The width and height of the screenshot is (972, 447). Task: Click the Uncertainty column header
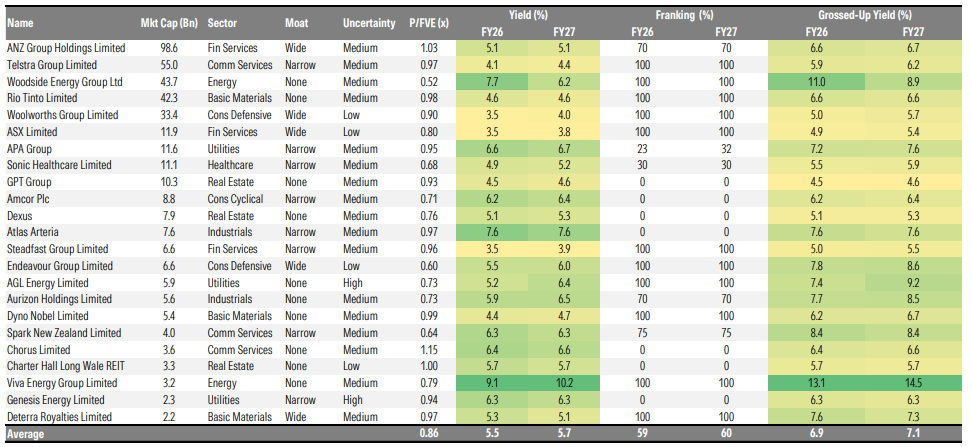(369, 22)
